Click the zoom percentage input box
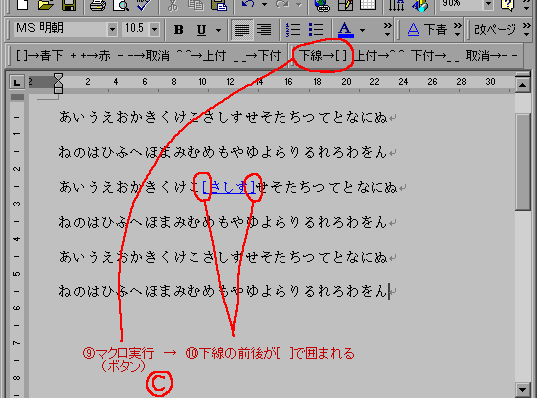This screenshot has width=537, height=398. (460, 4)
